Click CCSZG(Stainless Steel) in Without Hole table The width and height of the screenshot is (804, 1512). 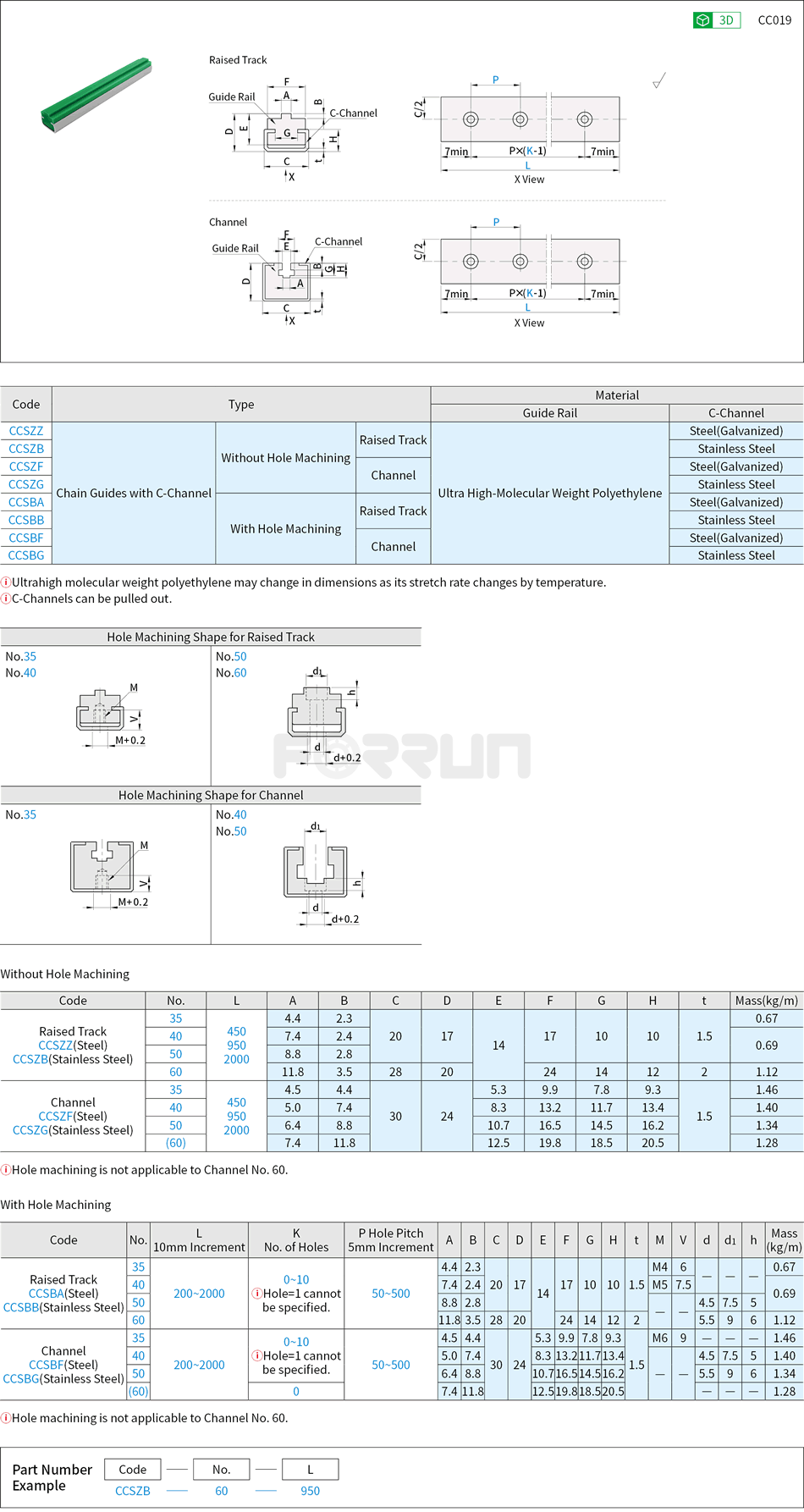tap(73, 1130)
